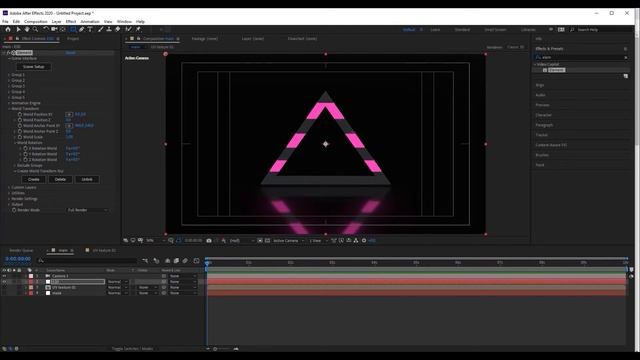Screen dimensions: 640x360
Task: Click the Scene Setup button
Action: [x=33, y=67]
